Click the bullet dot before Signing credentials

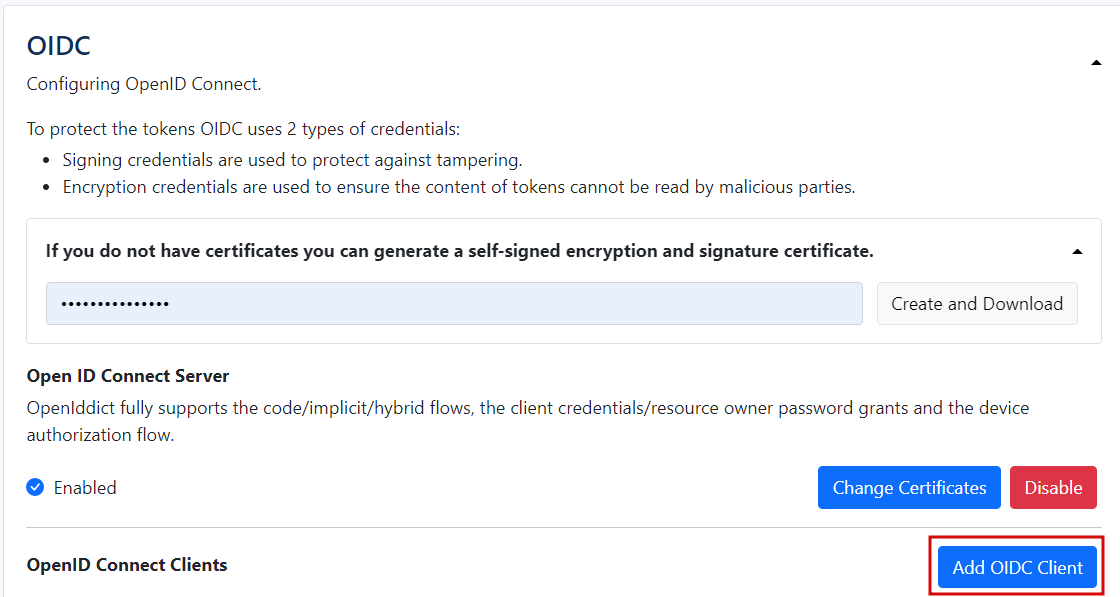46,160
